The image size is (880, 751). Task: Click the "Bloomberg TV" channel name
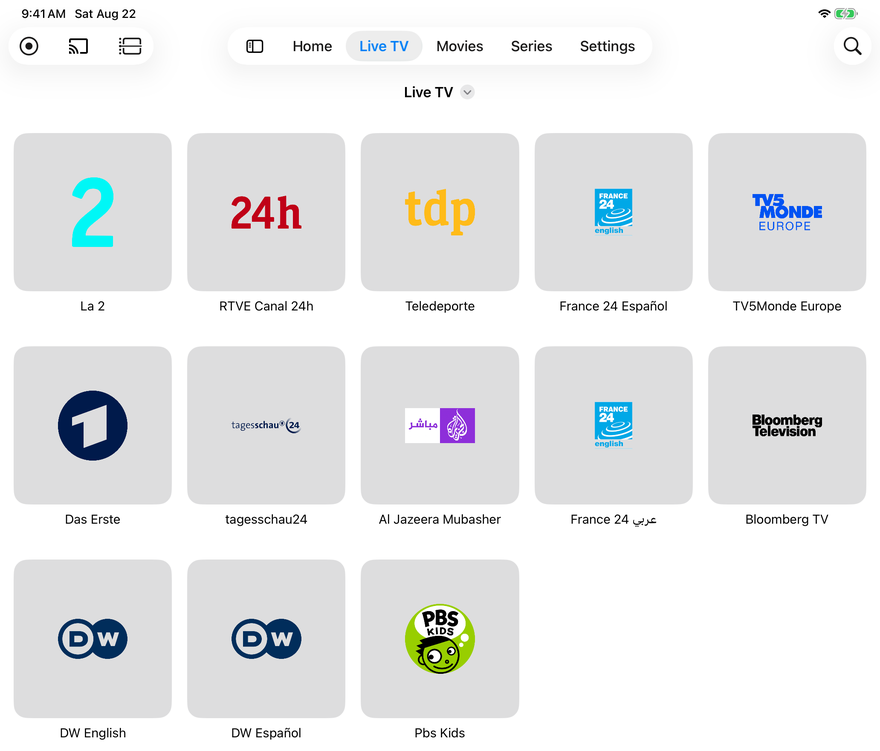point(787,520)
